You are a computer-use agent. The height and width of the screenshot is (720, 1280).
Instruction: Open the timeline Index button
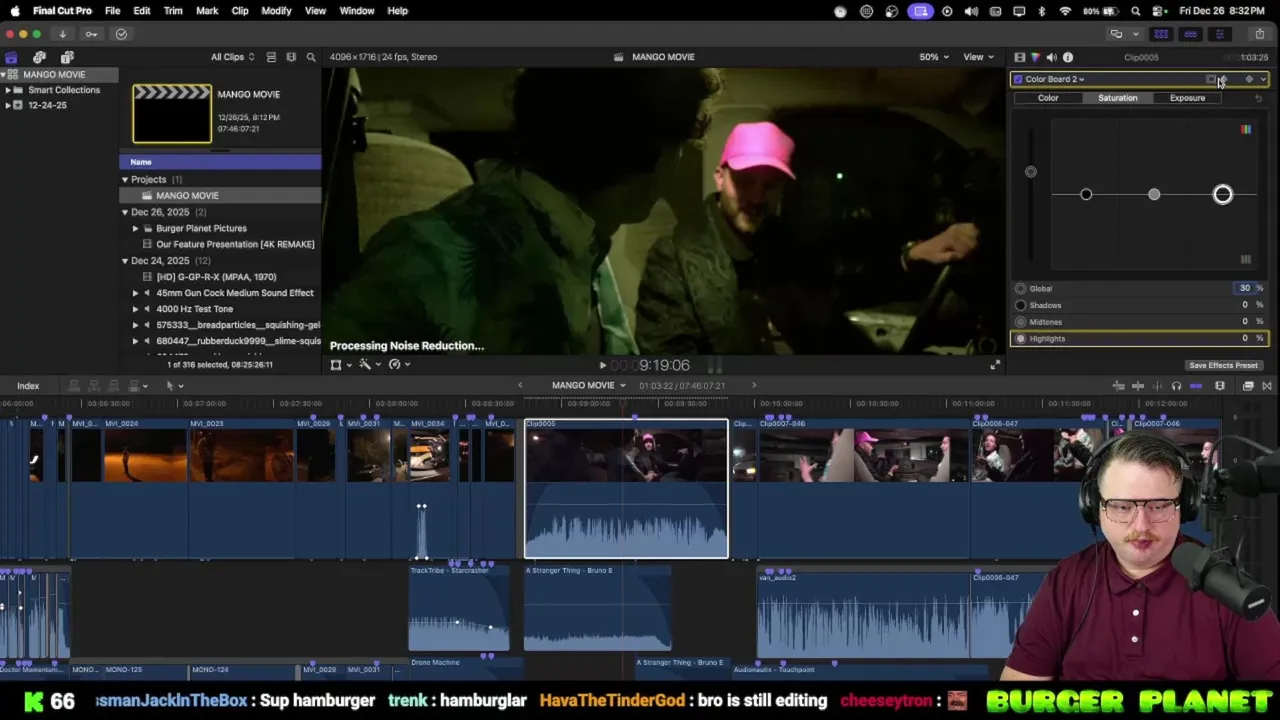pos(28,386)
